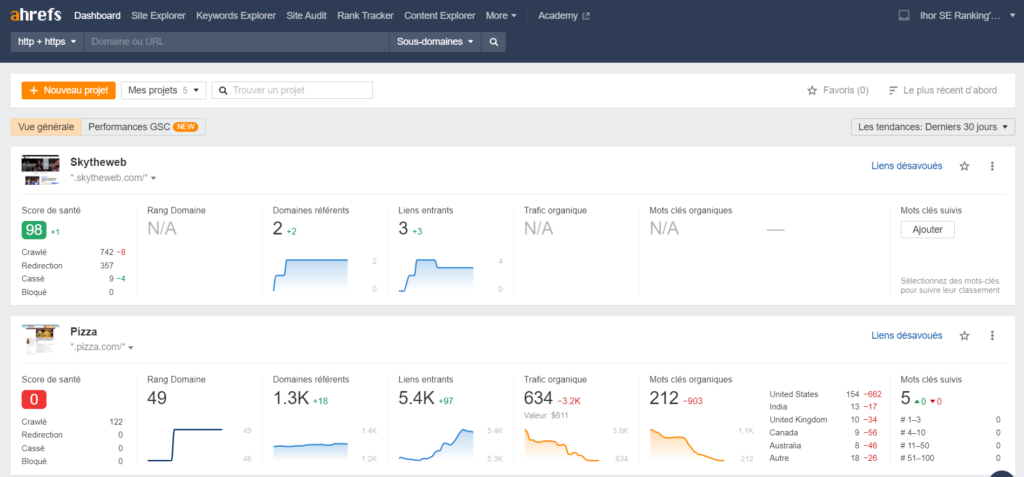The image size is (1024, 477).
Task: Select the Vue générale tab
Action: coord(46,127)
